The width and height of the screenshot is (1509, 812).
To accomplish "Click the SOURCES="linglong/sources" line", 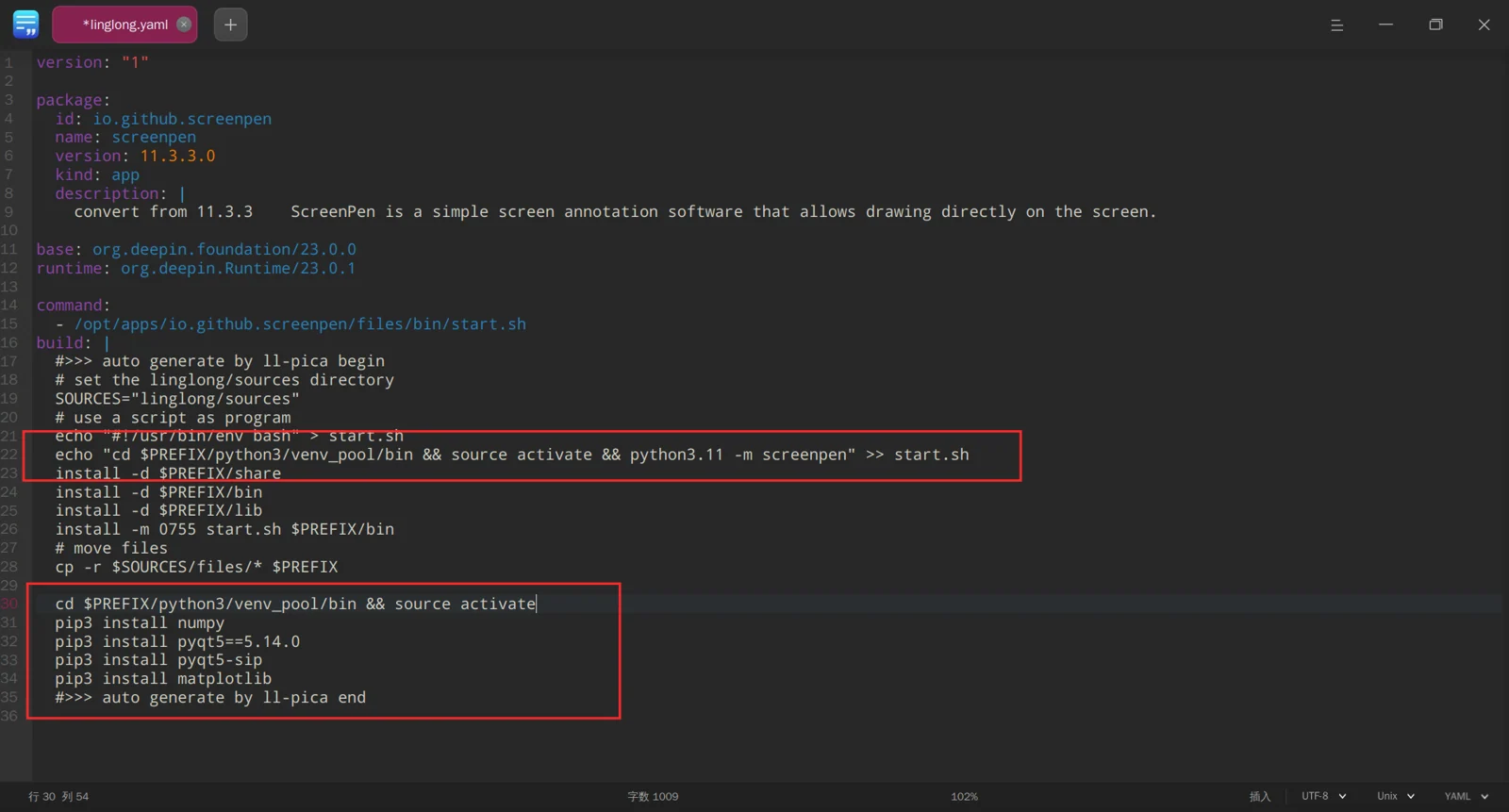I will [x=177, y=398].
